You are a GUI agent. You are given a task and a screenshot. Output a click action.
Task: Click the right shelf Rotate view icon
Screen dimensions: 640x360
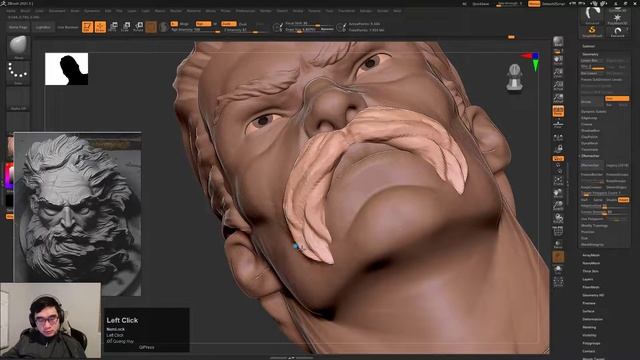tap(558, 218)
